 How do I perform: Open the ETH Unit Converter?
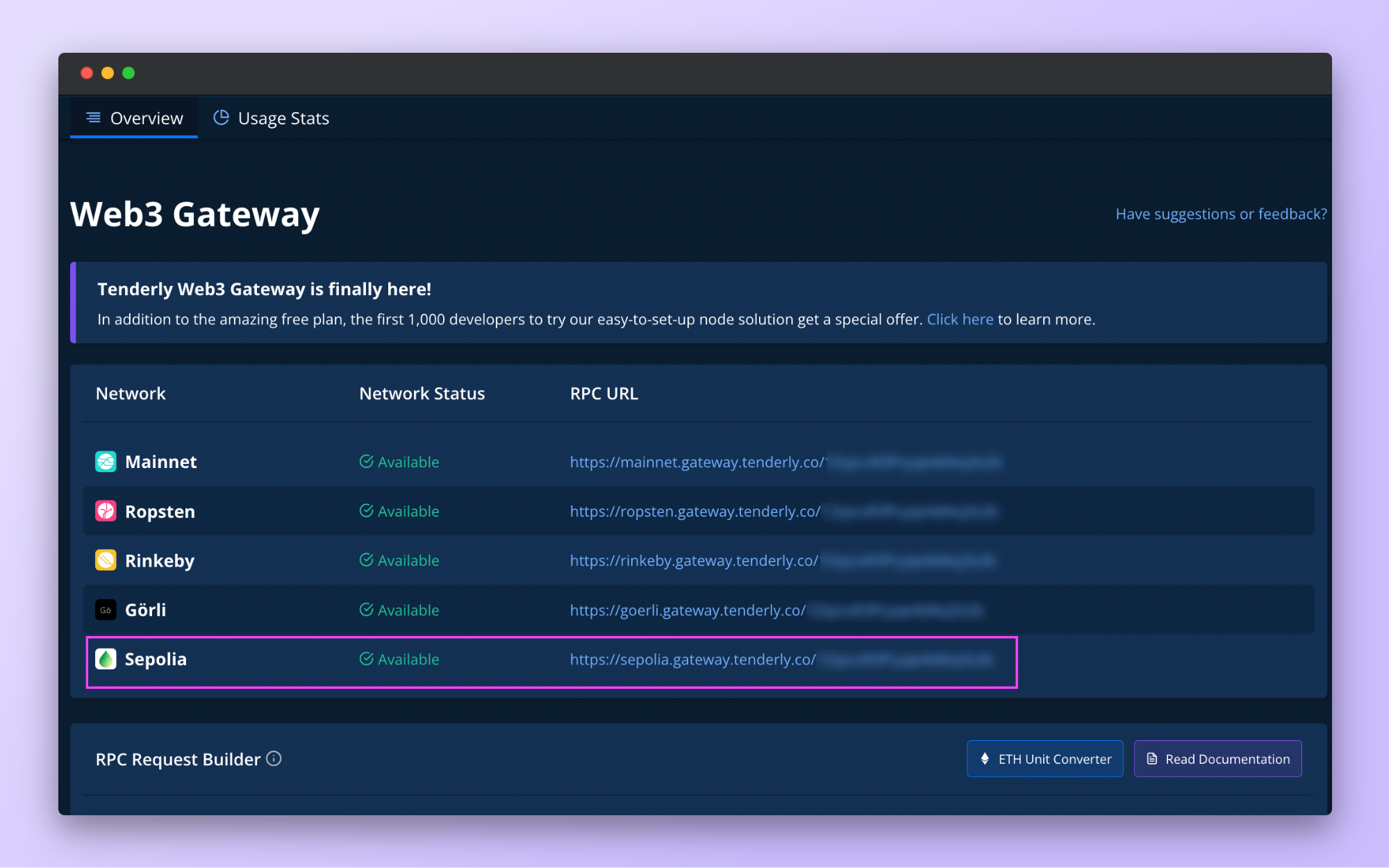1045,759
